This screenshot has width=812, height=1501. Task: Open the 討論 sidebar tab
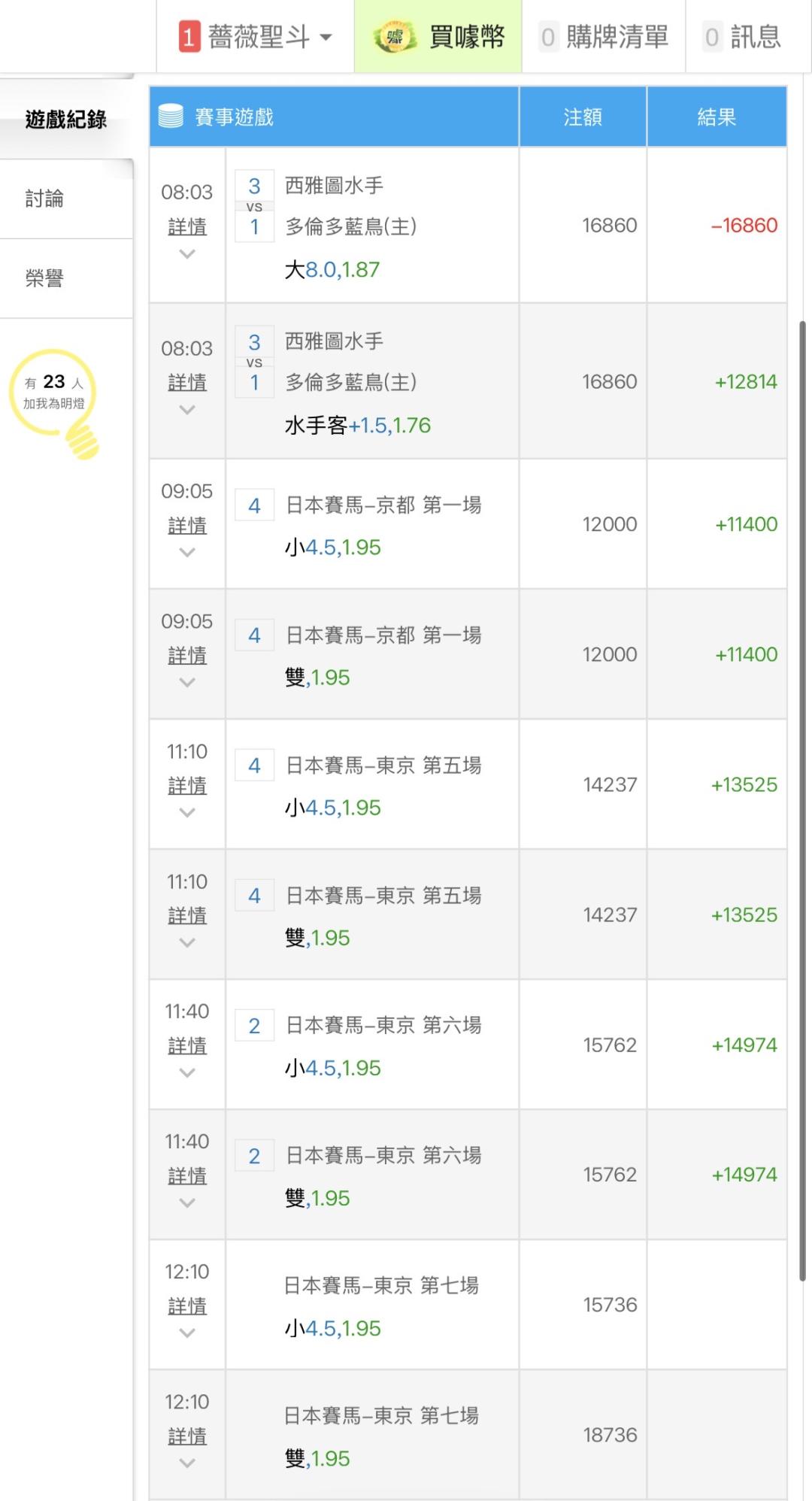coord(44,199)
